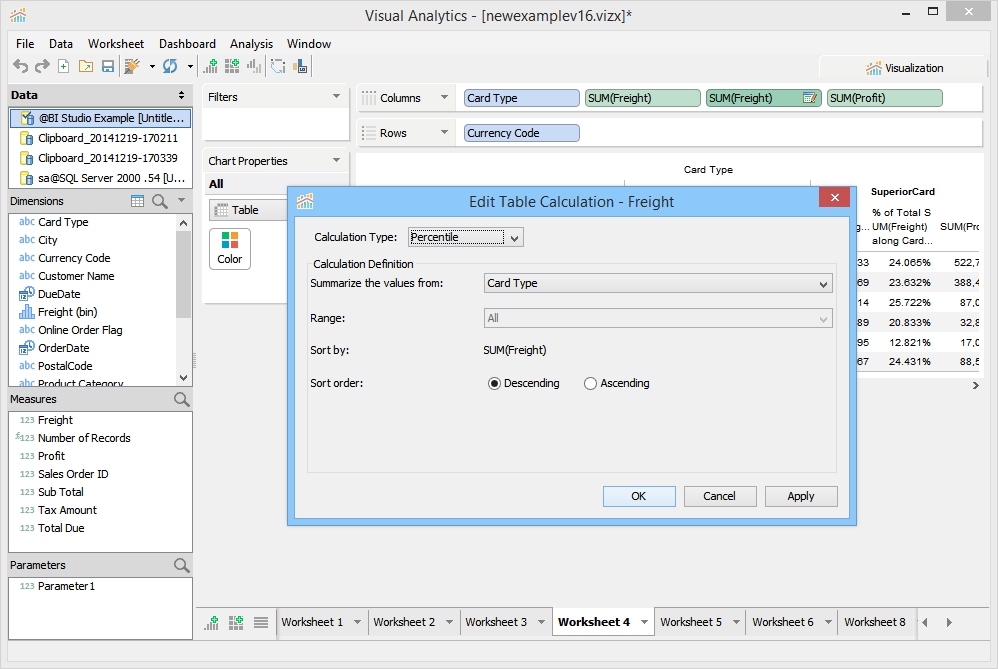Open dropdown arrow next to plug icon
The image size is (998, 669).
point(152,66)
